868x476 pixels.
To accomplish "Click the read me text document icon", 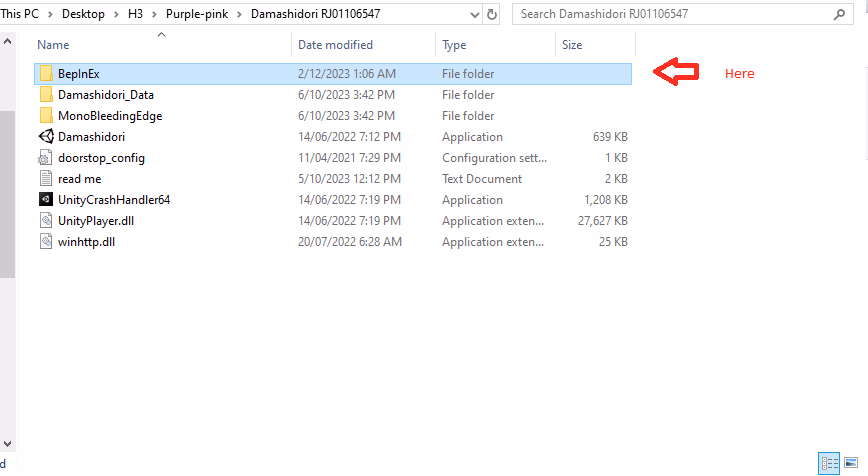I will point(46,179).
